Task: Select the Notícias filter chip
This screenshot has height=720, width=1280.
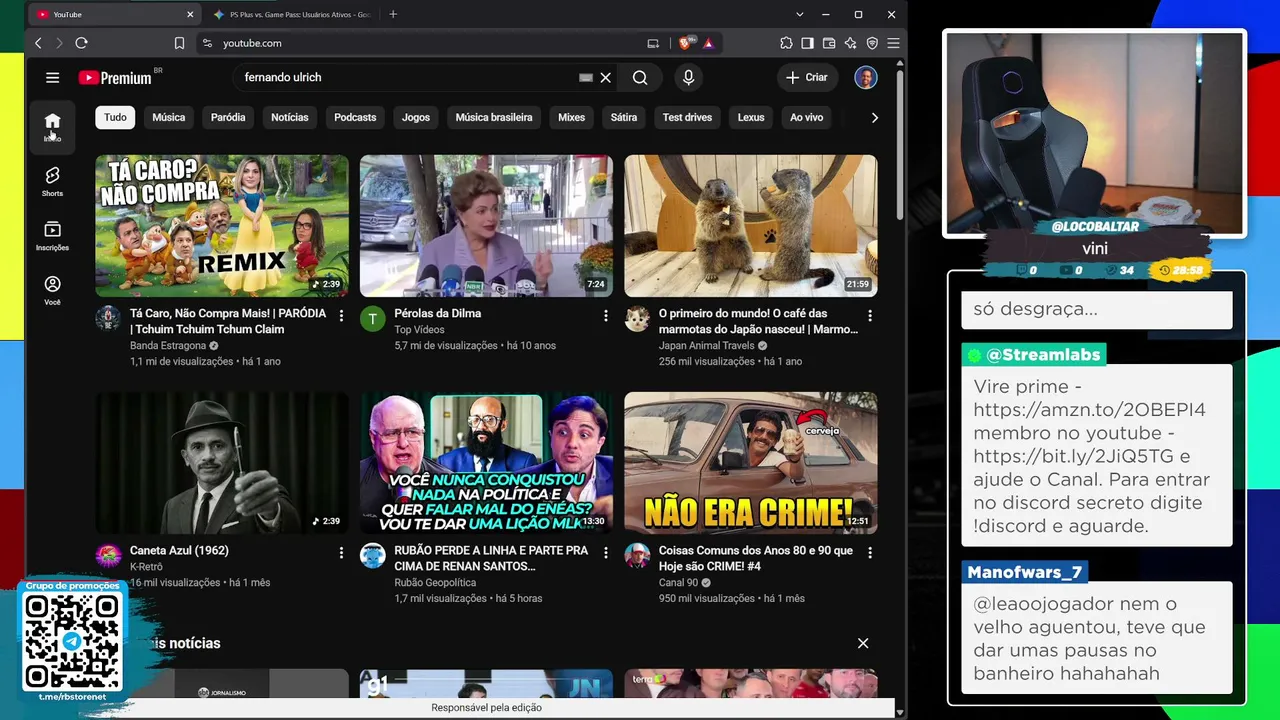Action: [290, 118]
